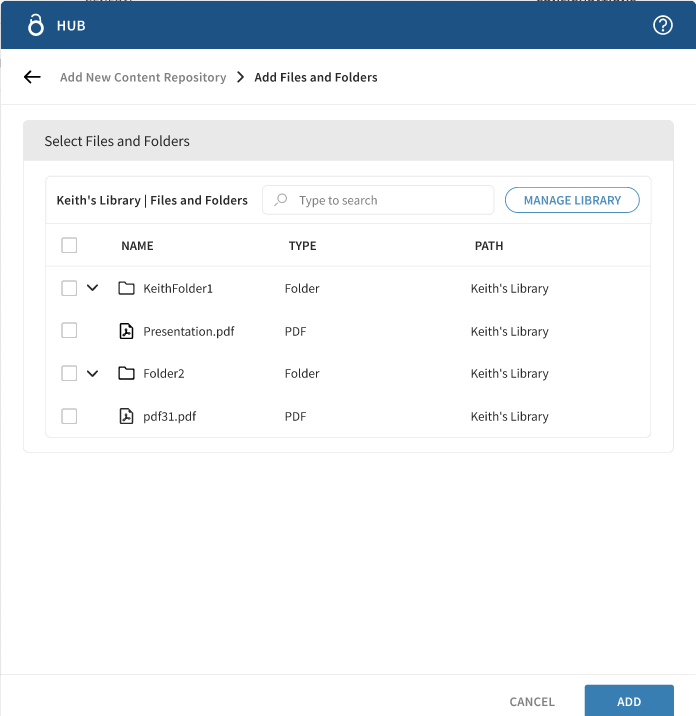Click the search magnifier icon
The height and width of the screenshot is (716, 696).
[280, 200]
